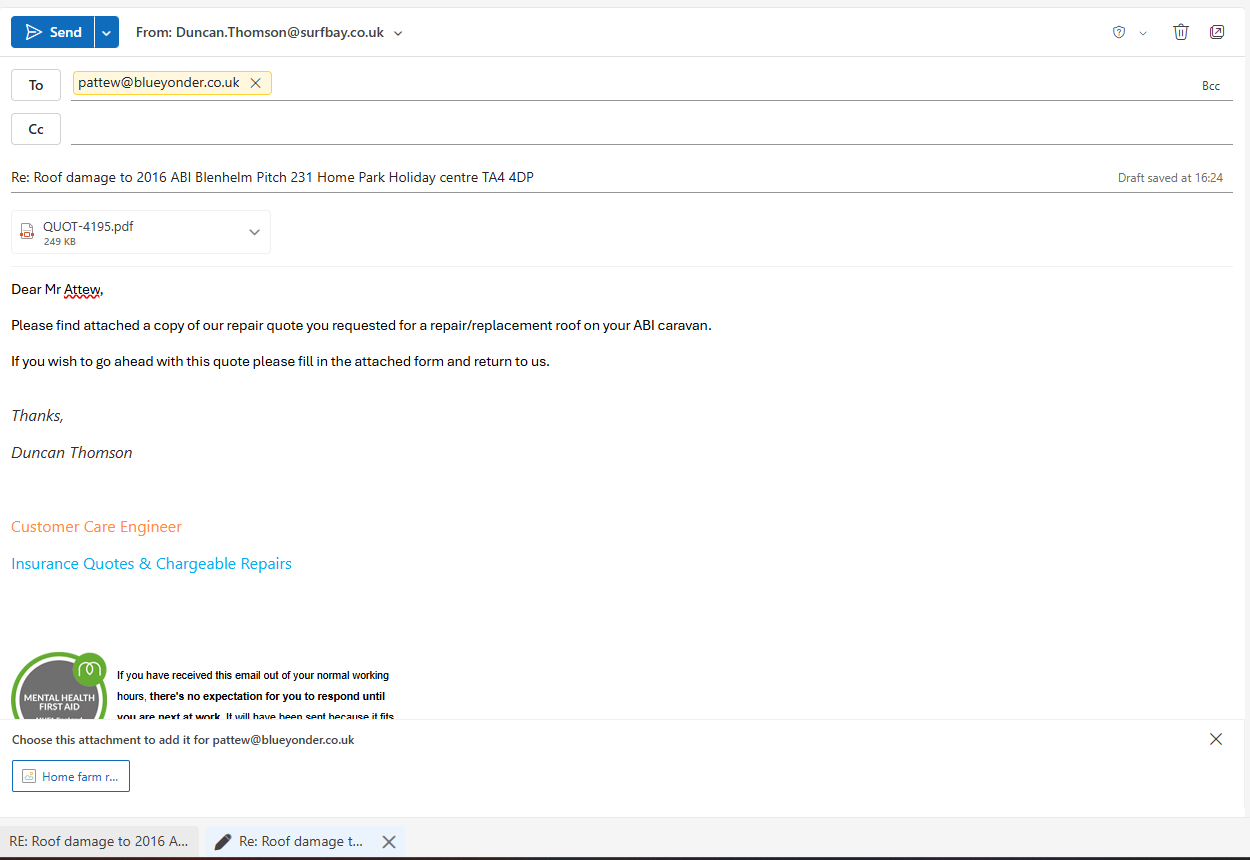
Task: Send the email with the Send button
Action: coord(53,32)
